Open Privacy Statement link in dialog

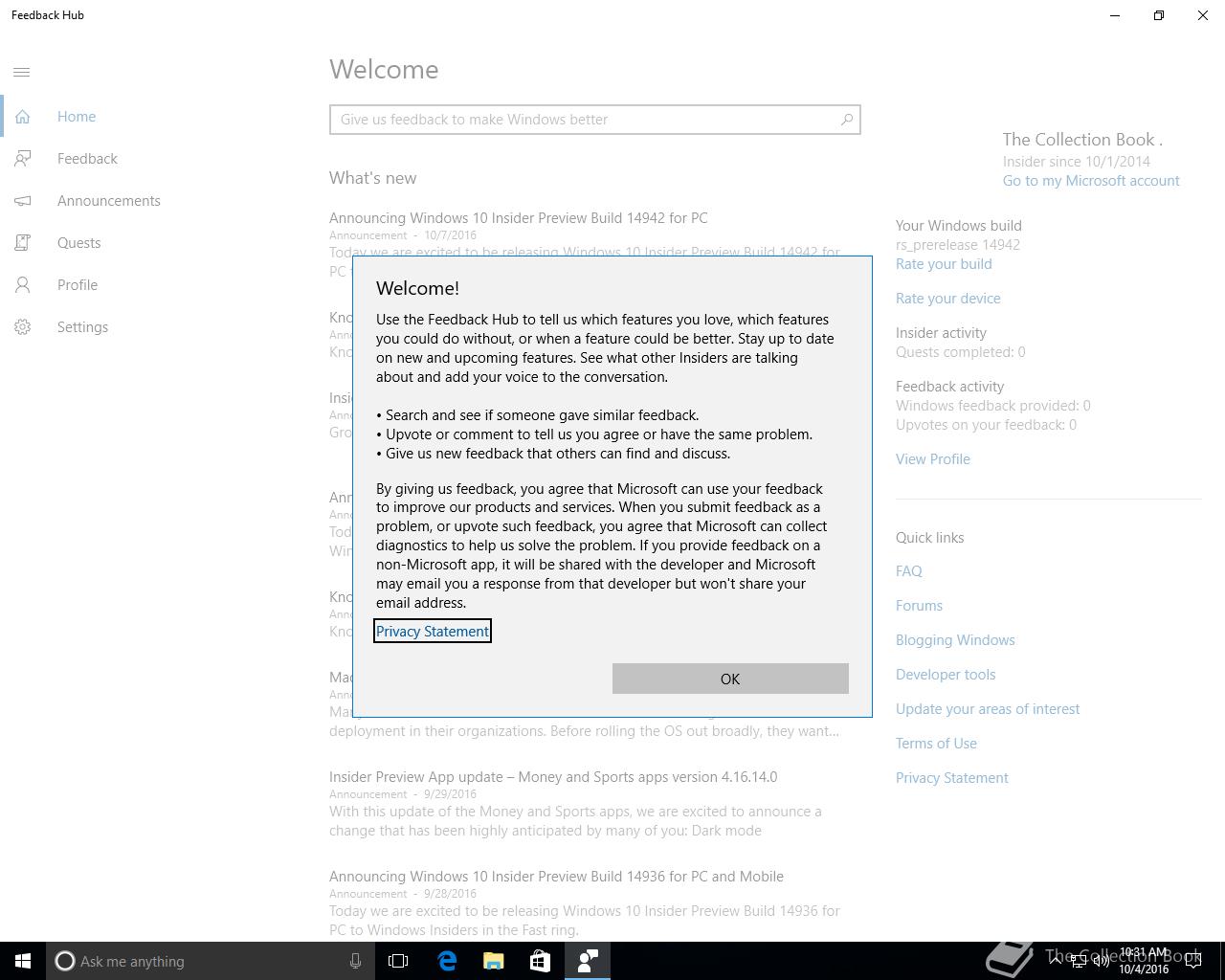point(433,632)
